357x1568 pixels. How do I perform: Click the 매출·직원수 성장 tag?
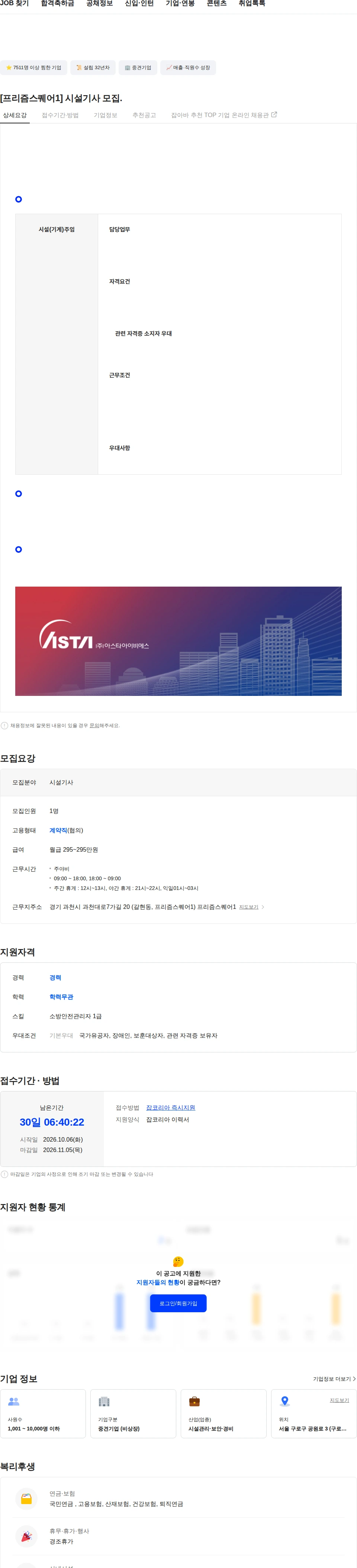tap(188, 68)
